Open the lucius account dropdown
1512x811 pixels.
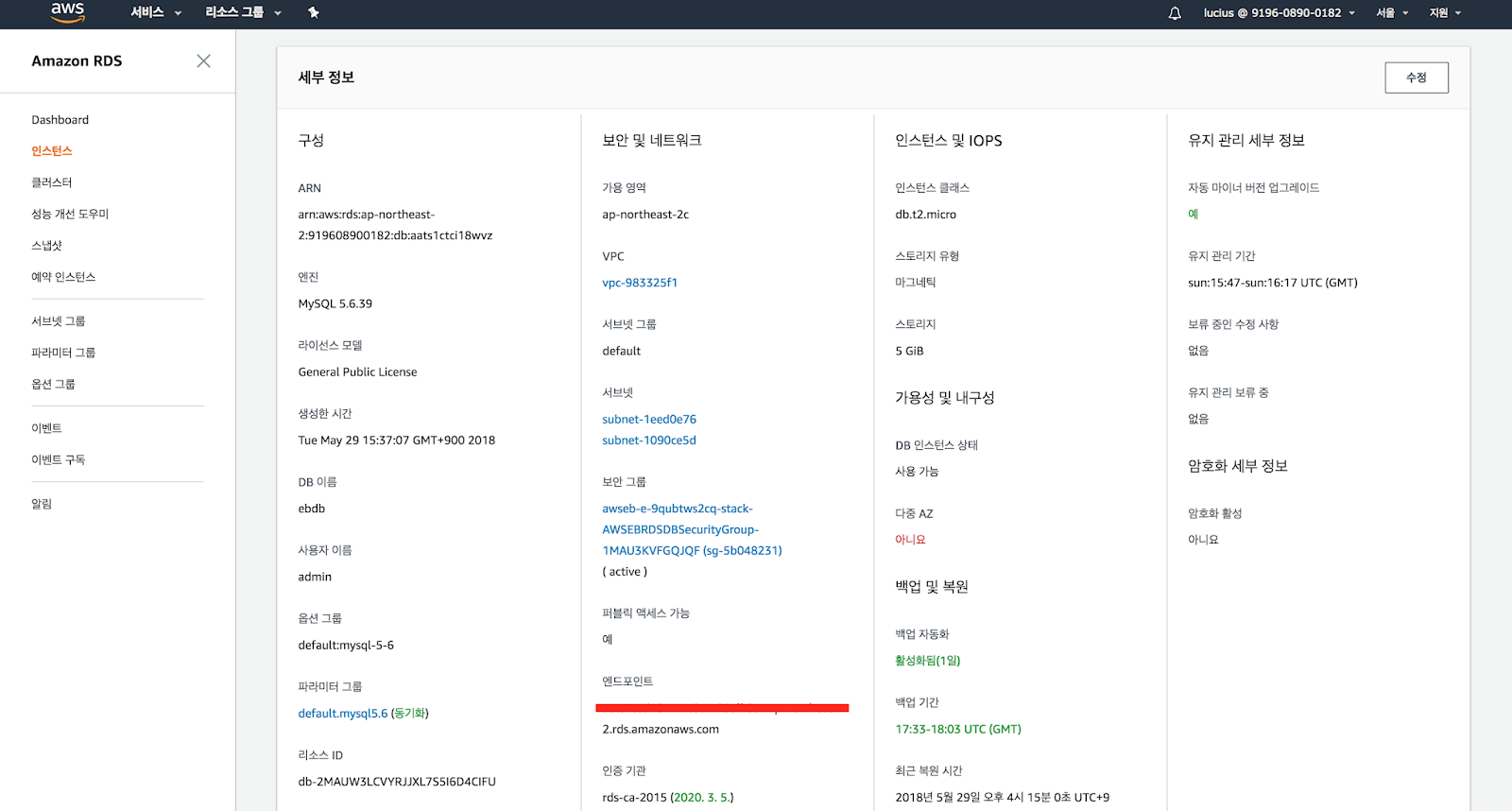click(x=1280, y=12)
